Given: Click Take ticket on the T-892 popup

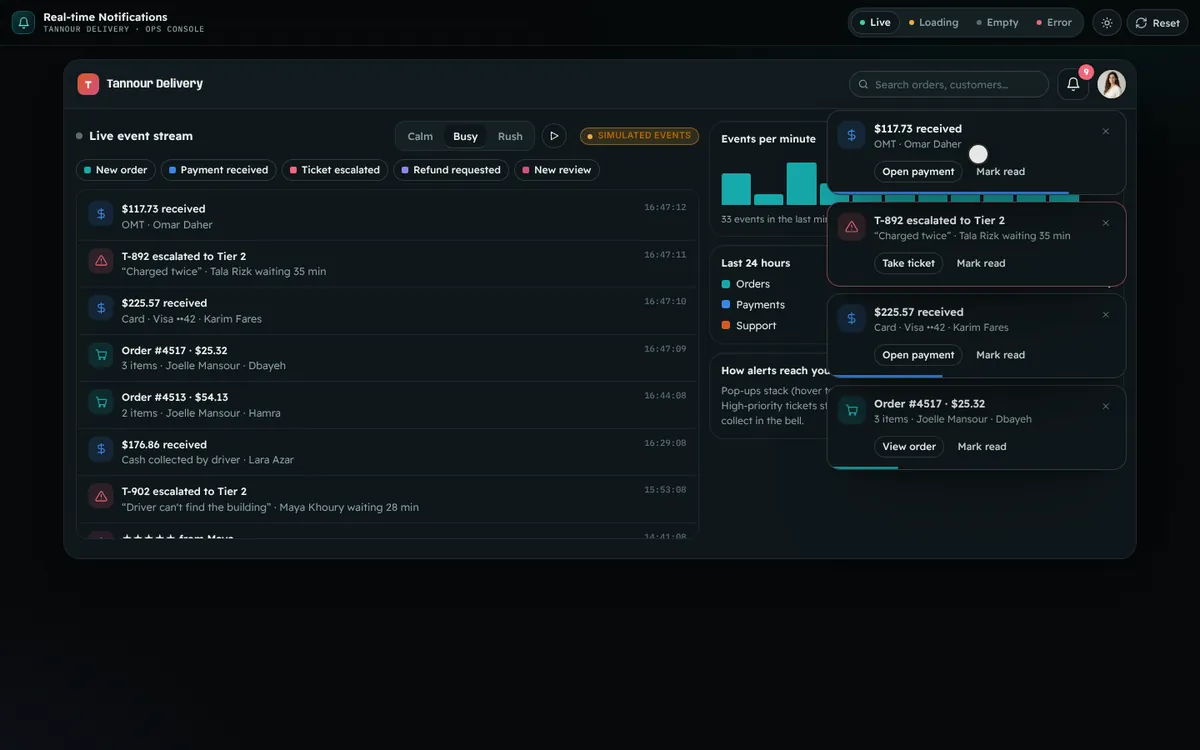Looking at the screenshot, I should [x=908, y=264].
